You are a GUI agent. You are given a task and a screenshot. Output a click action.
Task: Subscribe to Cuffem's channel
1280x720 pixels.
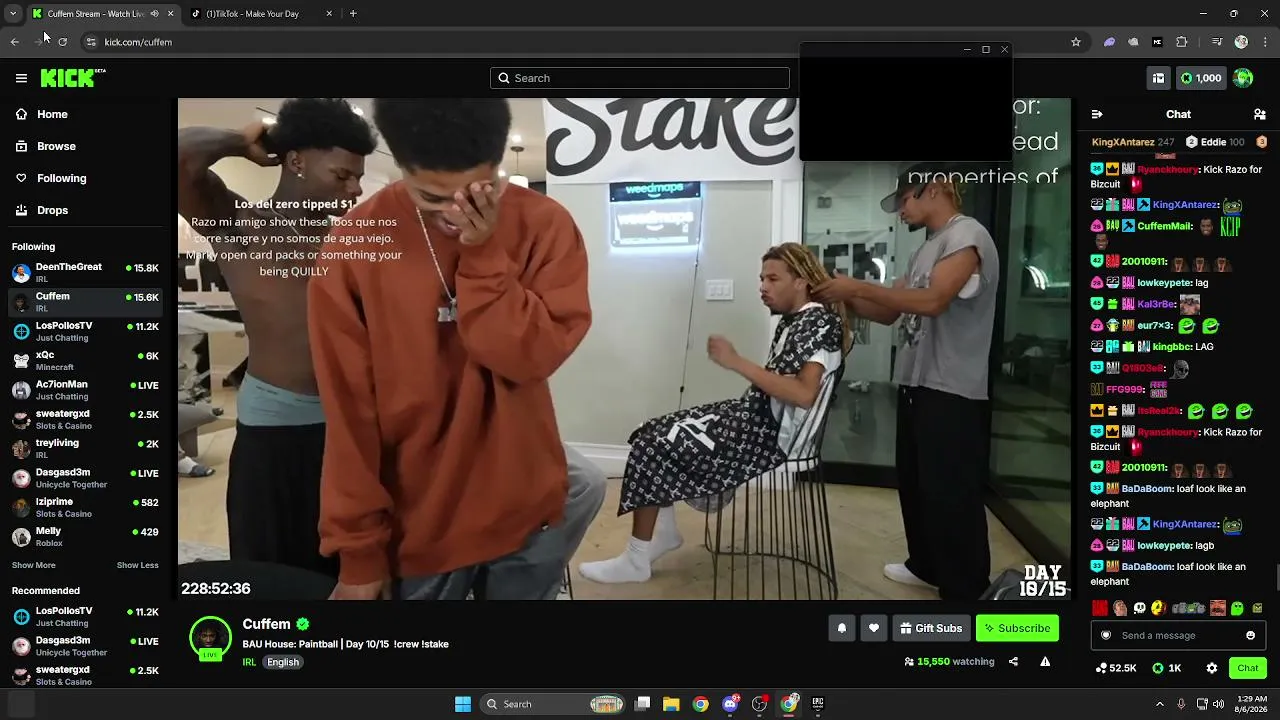pos(1017,628)
